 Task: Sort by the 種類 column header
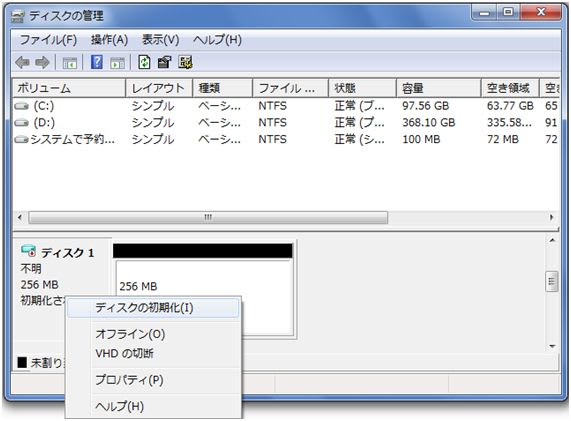[222, 88]
